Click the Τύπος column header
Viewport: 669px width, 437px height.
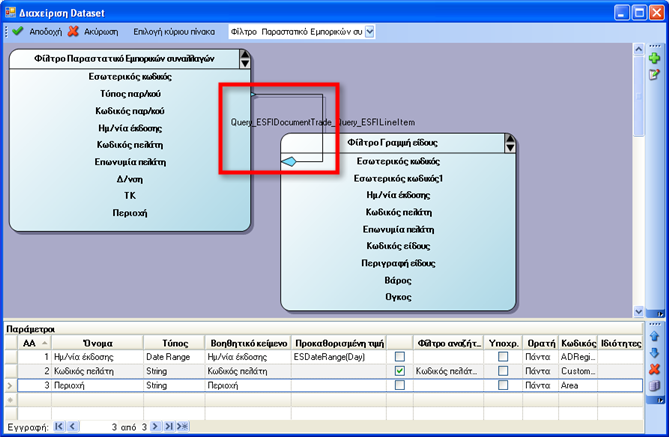[x=175, y=343]
